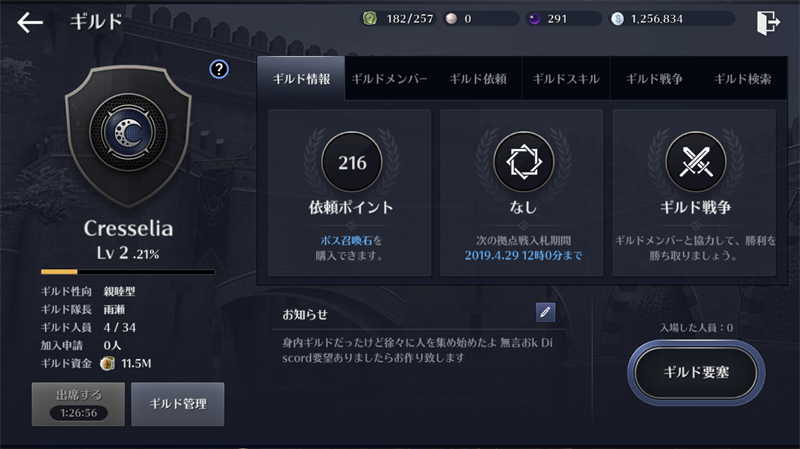Tap the crossed swords ギルド戦争 icon
Image resolution: width=800 pixels, height=449 pixels.
pos(695,162)
